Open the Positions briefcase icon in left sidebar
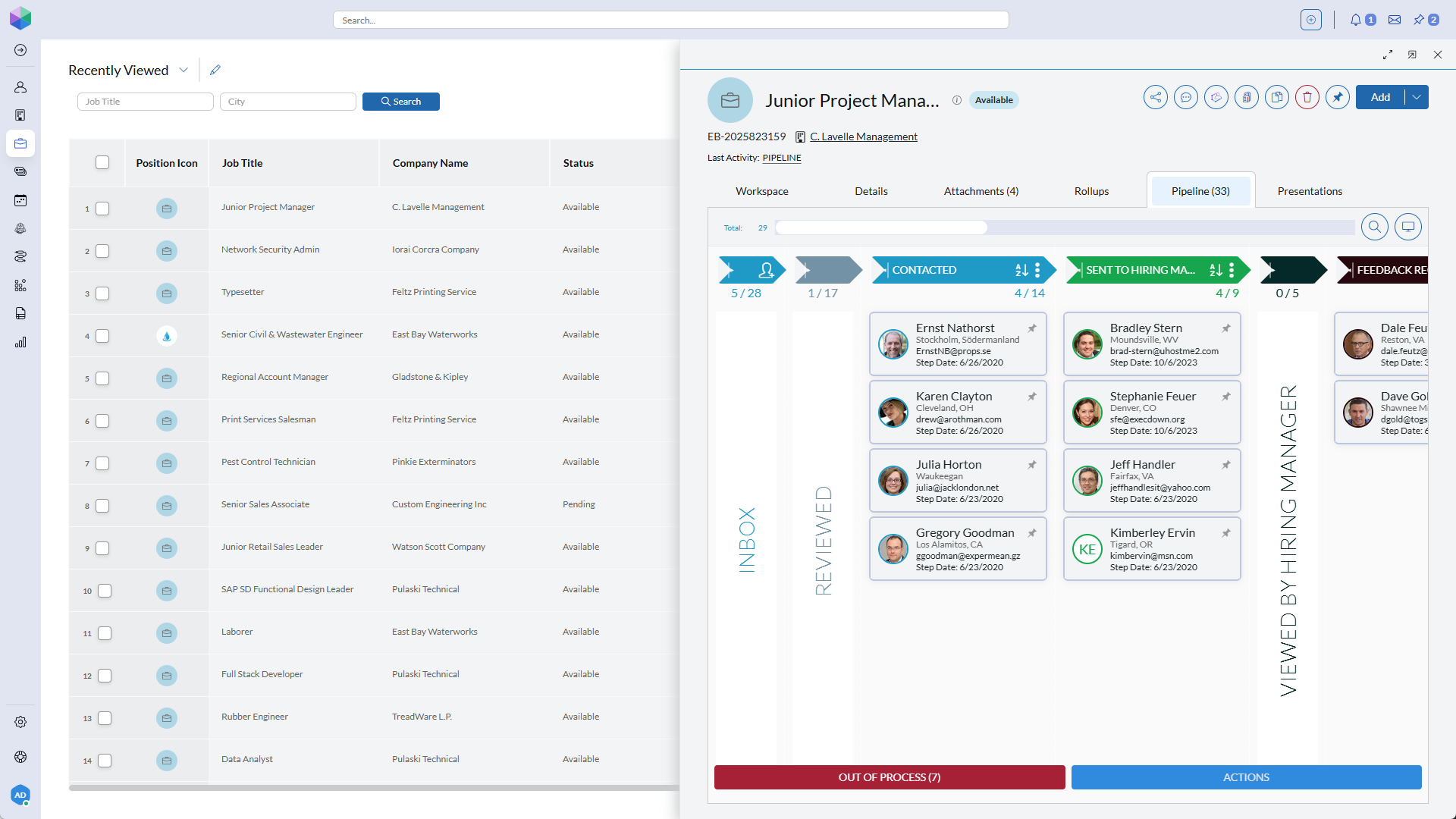1456x819 pixels. [20, 143]
